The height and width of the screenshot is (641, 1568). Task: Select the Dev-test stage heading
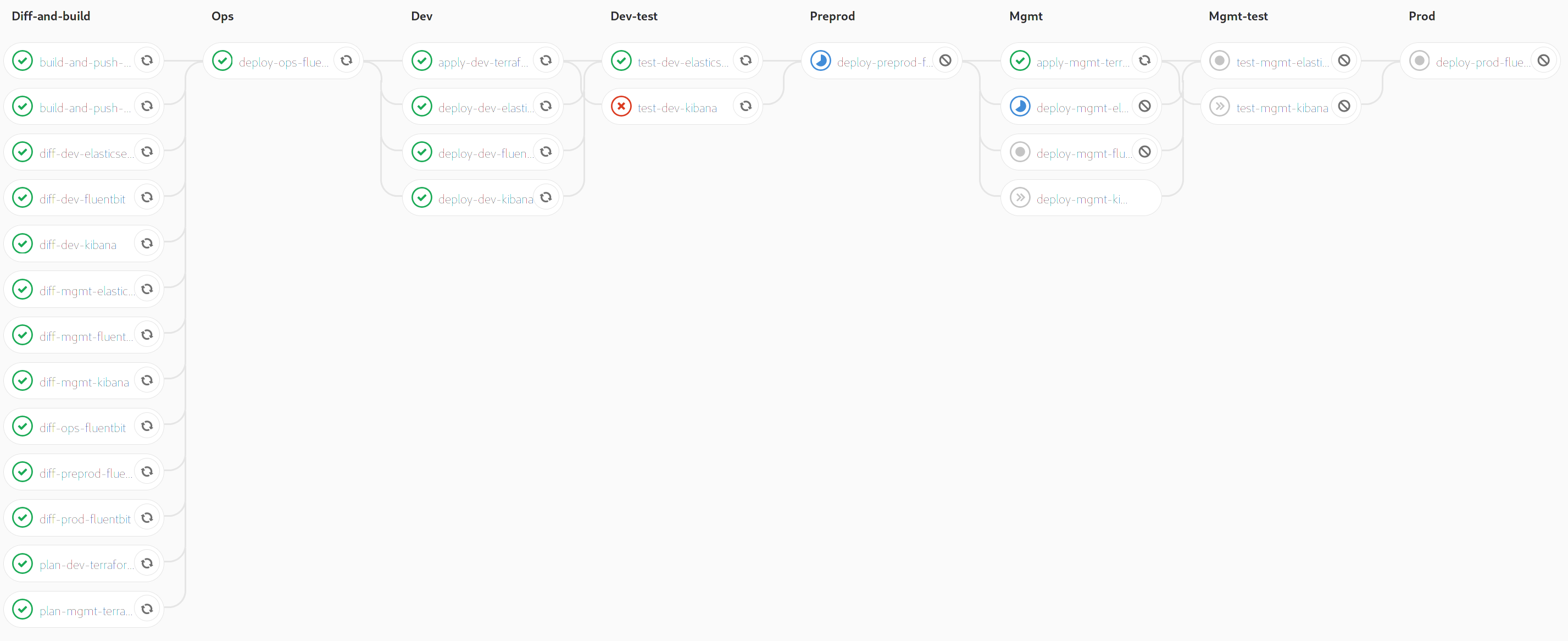tap(633, 16)
